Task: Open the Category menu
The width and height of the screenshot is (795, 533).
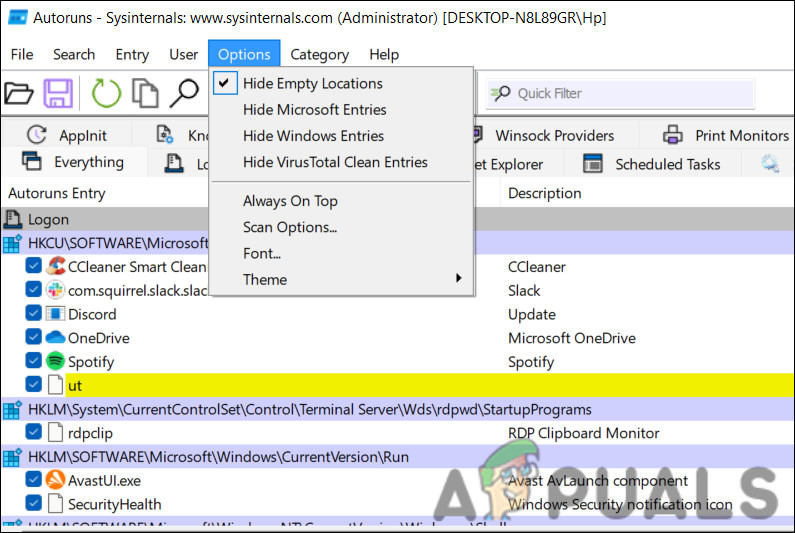Action: tap(319, 54)
